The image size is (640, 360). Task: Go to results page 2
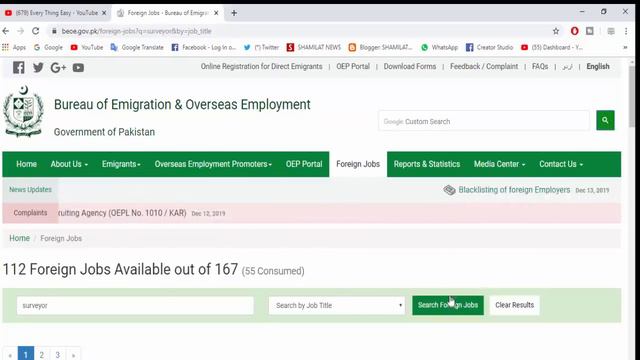42,355
